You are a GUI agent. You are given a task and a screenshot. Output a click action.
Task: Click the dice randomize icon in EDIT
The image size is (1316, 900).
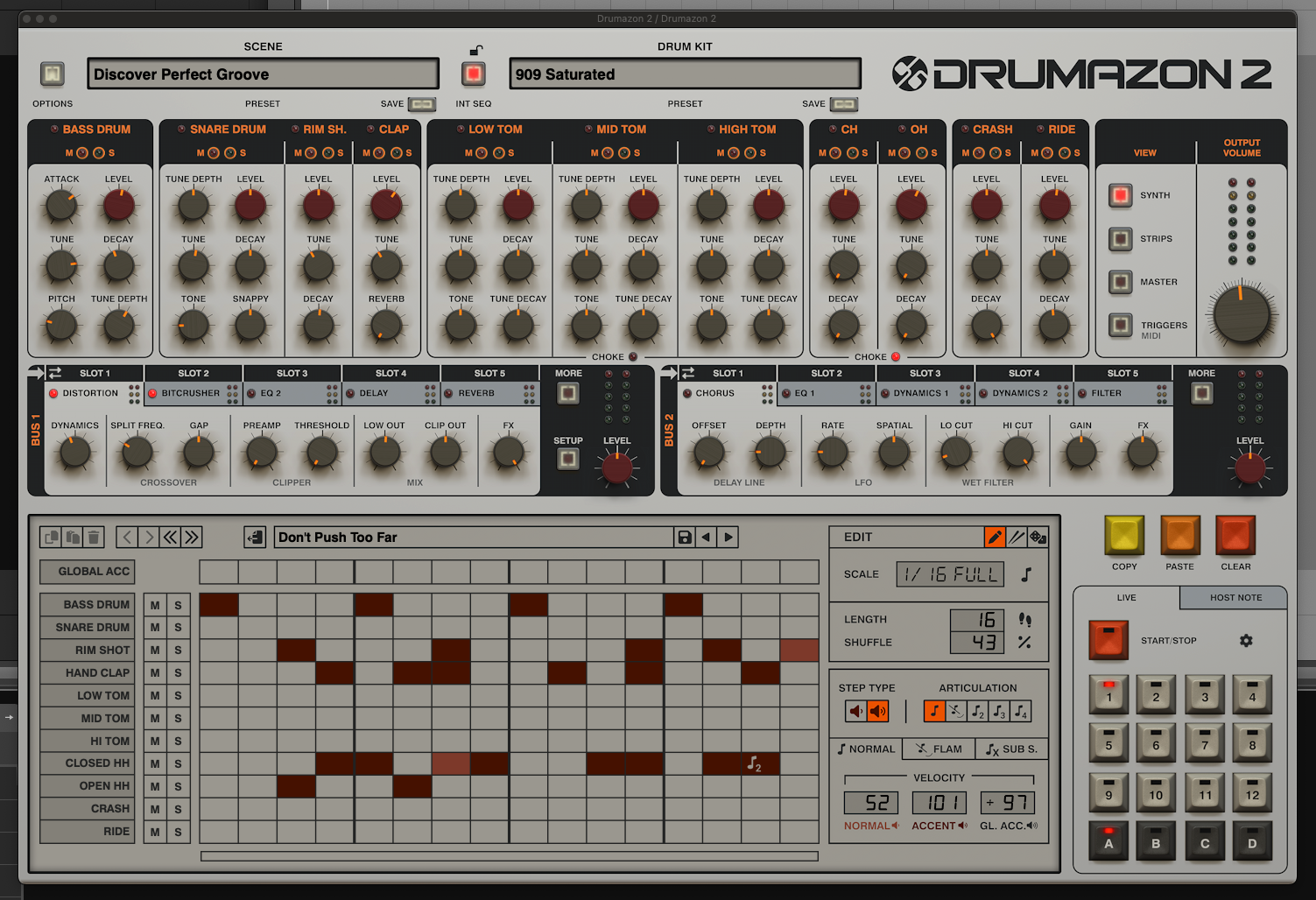[1038, 537]
